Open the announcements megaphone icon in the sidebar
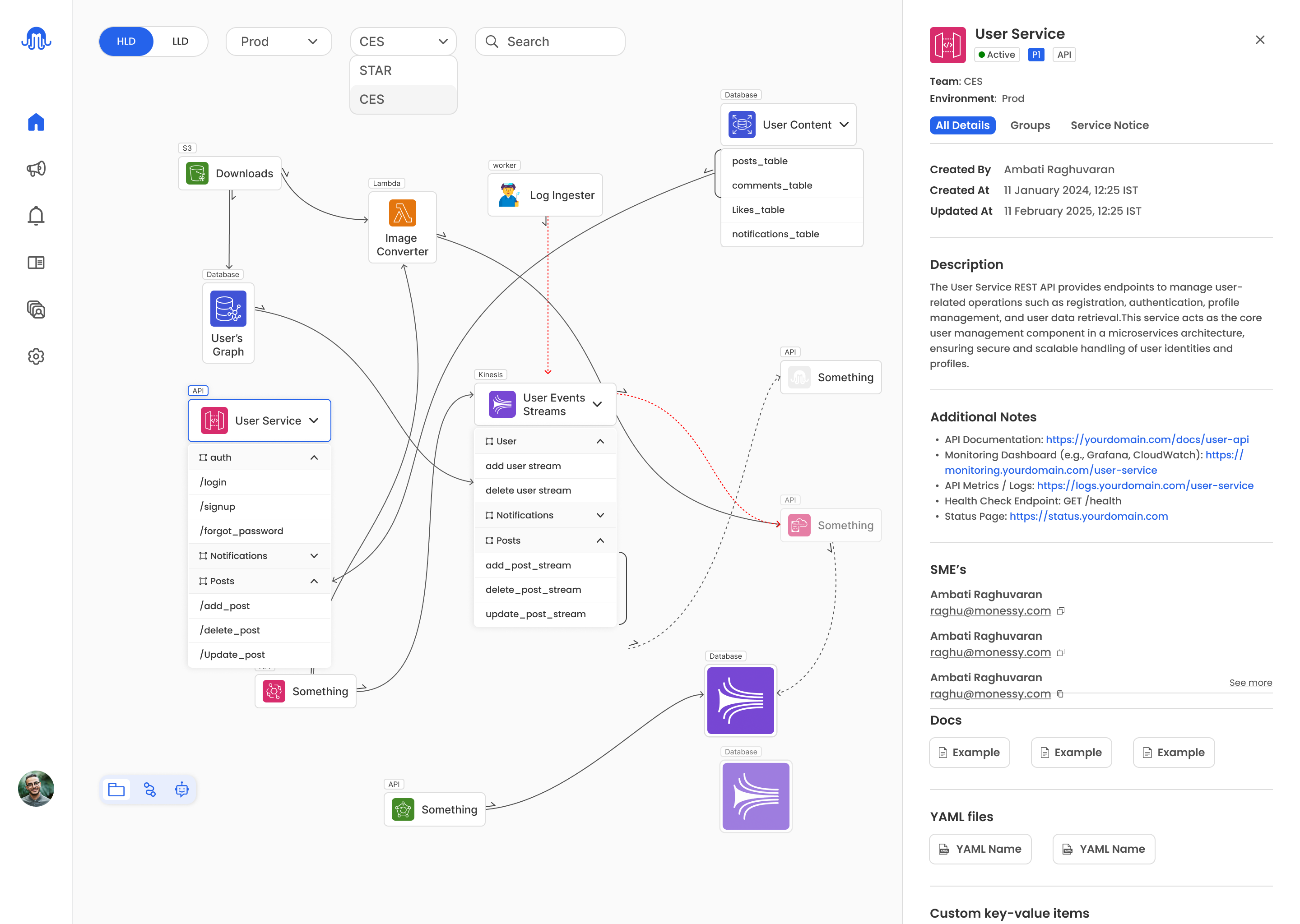 pyautogui.click(x=36, y=168)
